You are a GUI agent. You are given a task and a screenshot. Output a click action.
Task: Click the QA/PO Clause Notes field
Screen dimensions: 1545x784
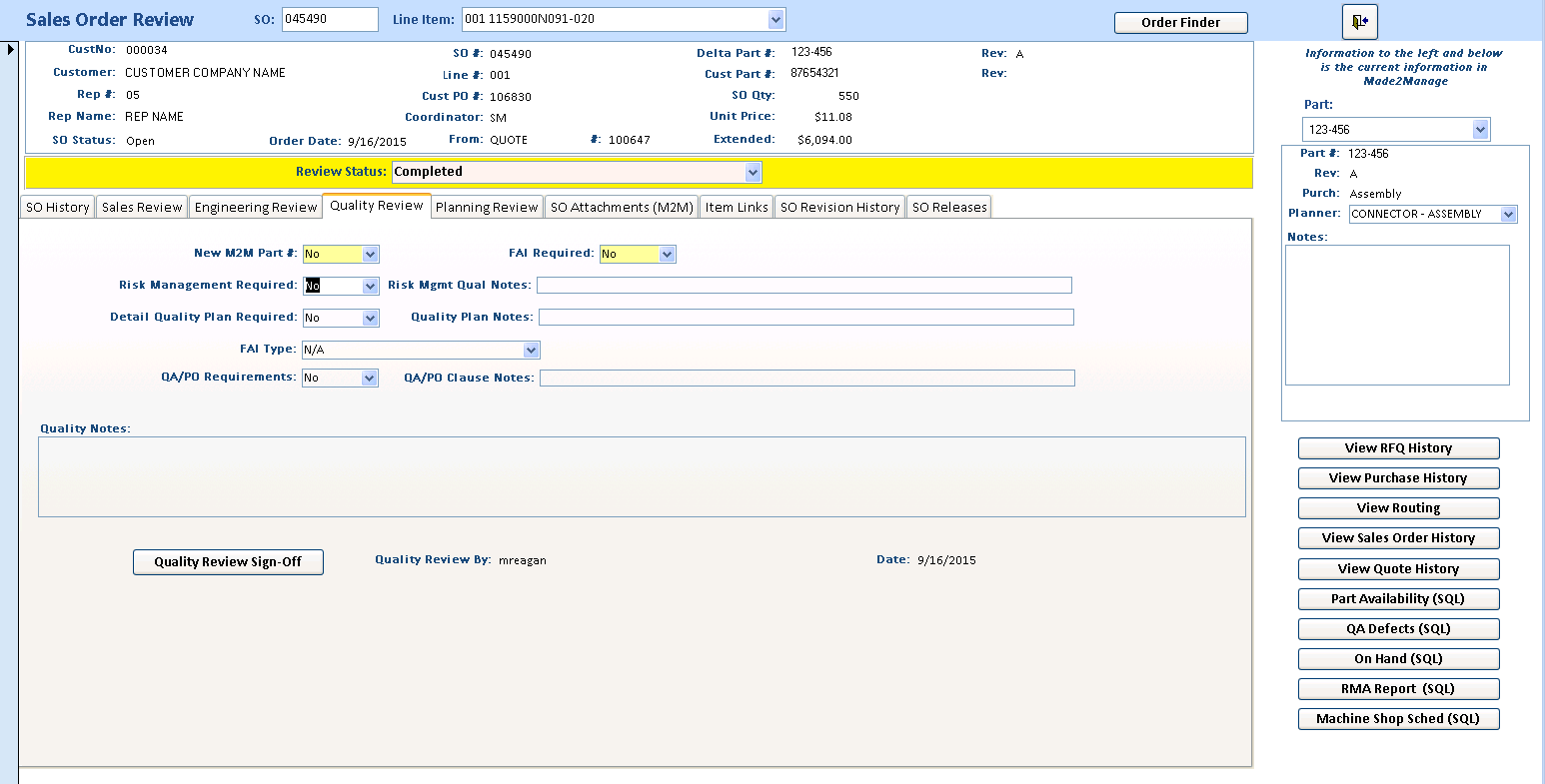807,378
